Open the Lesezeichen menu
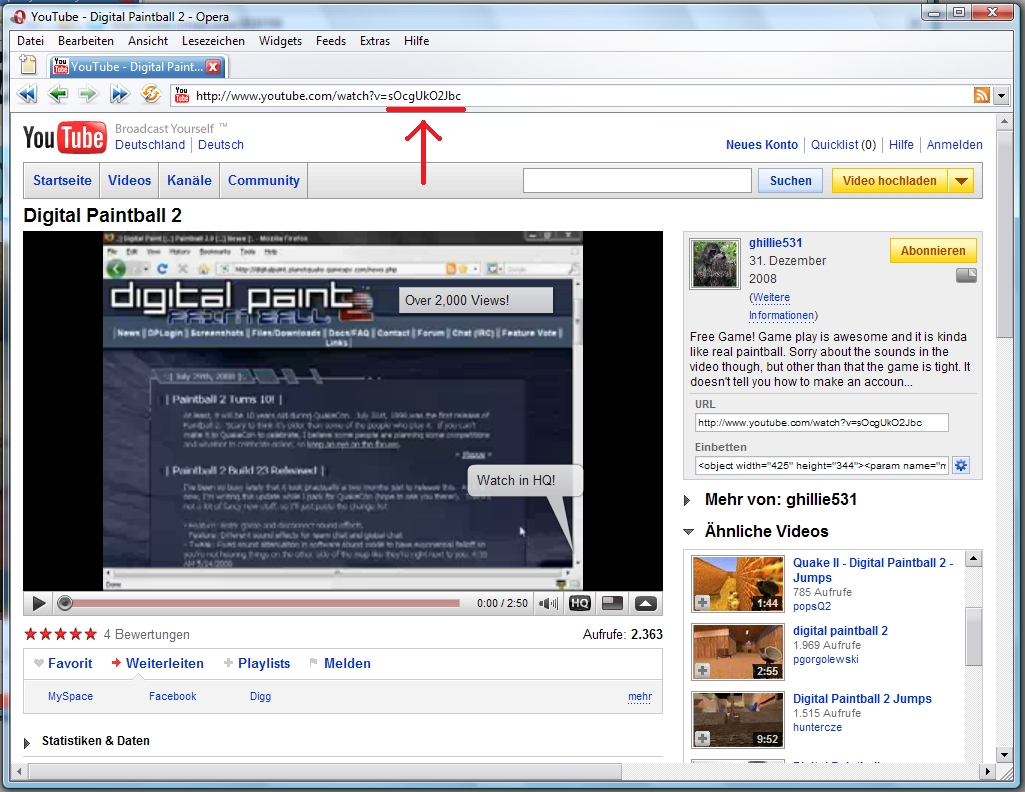Viewport: 1025px width, 792px height. pos(213,41)
